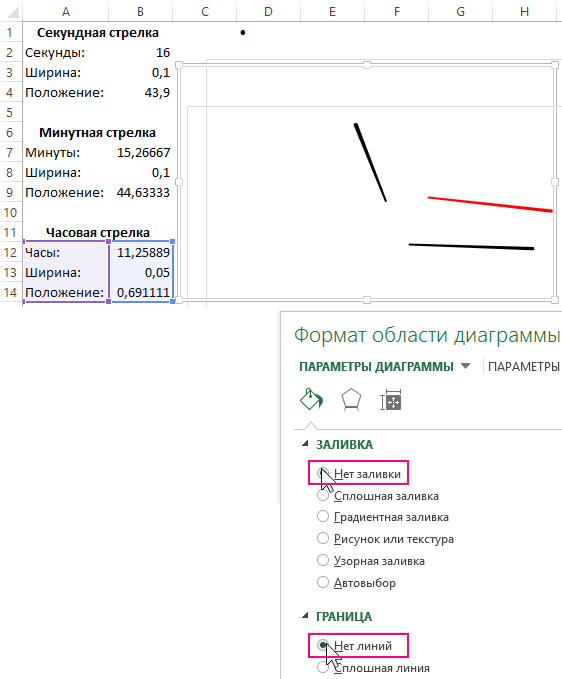Click cell 'Секундная стрелка'
The image size is (562, 679).
97,32
